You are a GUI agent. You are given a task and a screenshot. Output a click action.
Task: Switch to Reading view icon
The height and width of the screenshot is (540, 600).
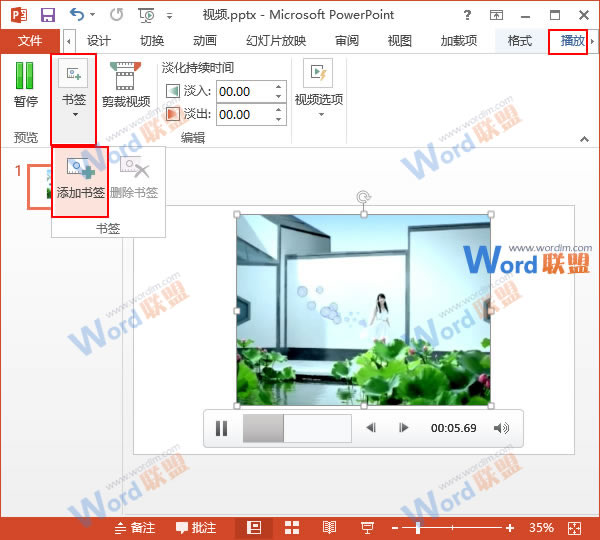pyautogui.click(x=329, y=528)
